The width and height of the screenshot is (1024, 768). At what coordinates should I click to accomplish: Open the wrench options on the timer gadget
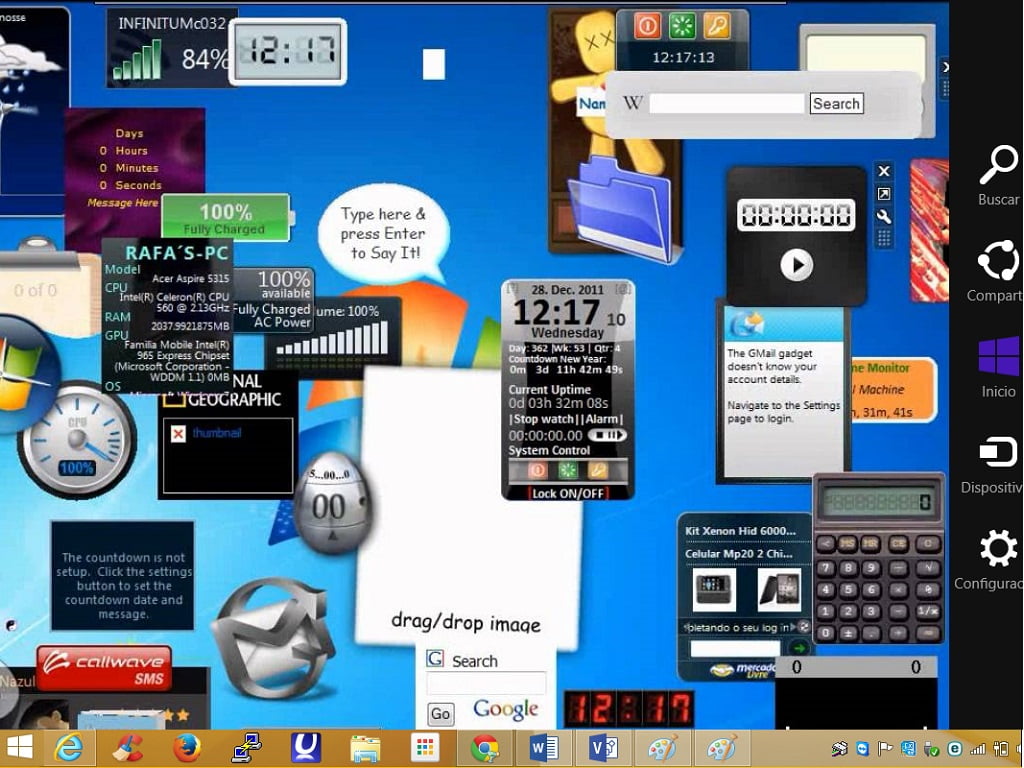pyautogui.click(x=884, y=216)
